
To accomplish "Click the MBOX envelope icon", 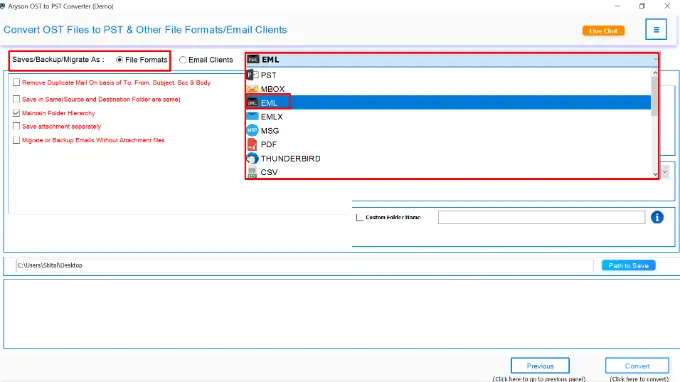I will coord(252,89).
